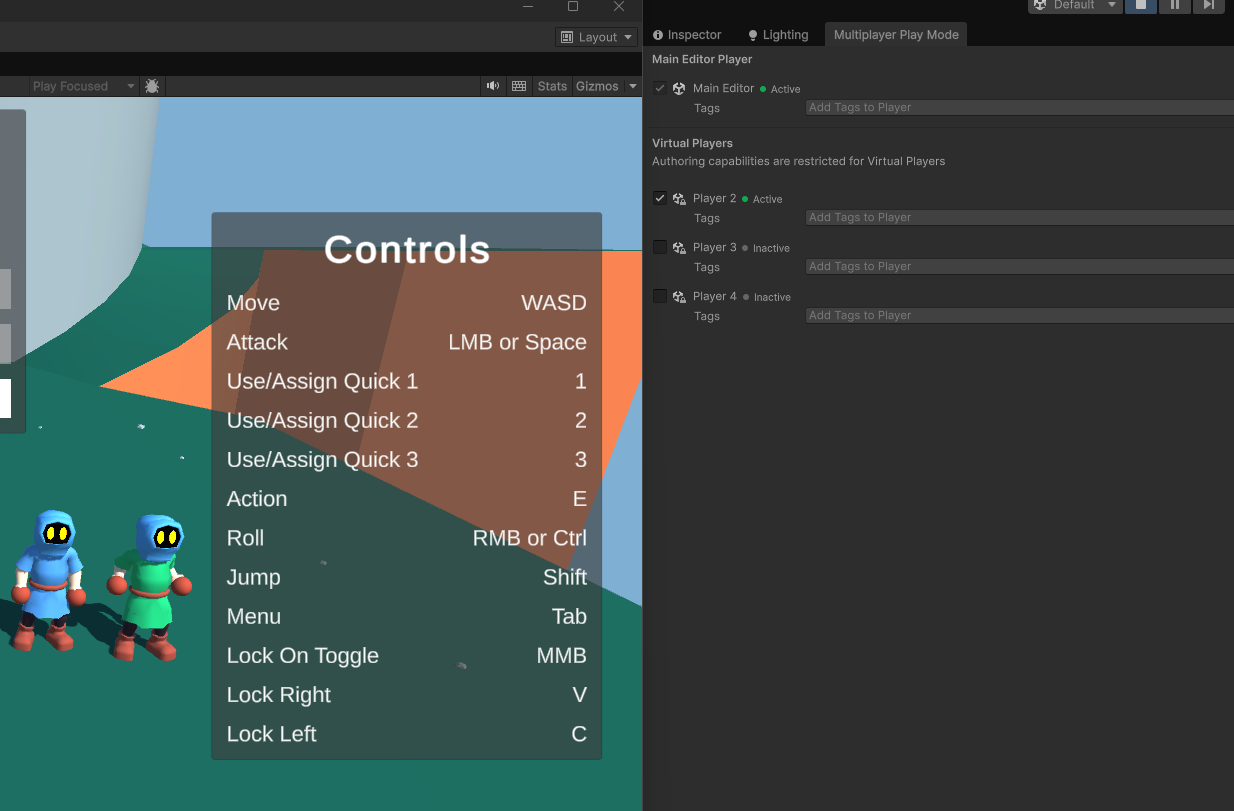This screenshot has height=811, width=1234.
Task: Select the Multiplayer Play Mode tab
Action: (896, 35)
